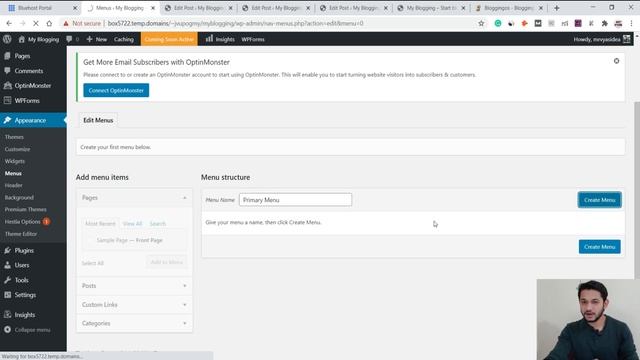The width and height of the screenshot is (640, 360).
Task: Click the top Create Menu button
Action: tap(599, 200)
